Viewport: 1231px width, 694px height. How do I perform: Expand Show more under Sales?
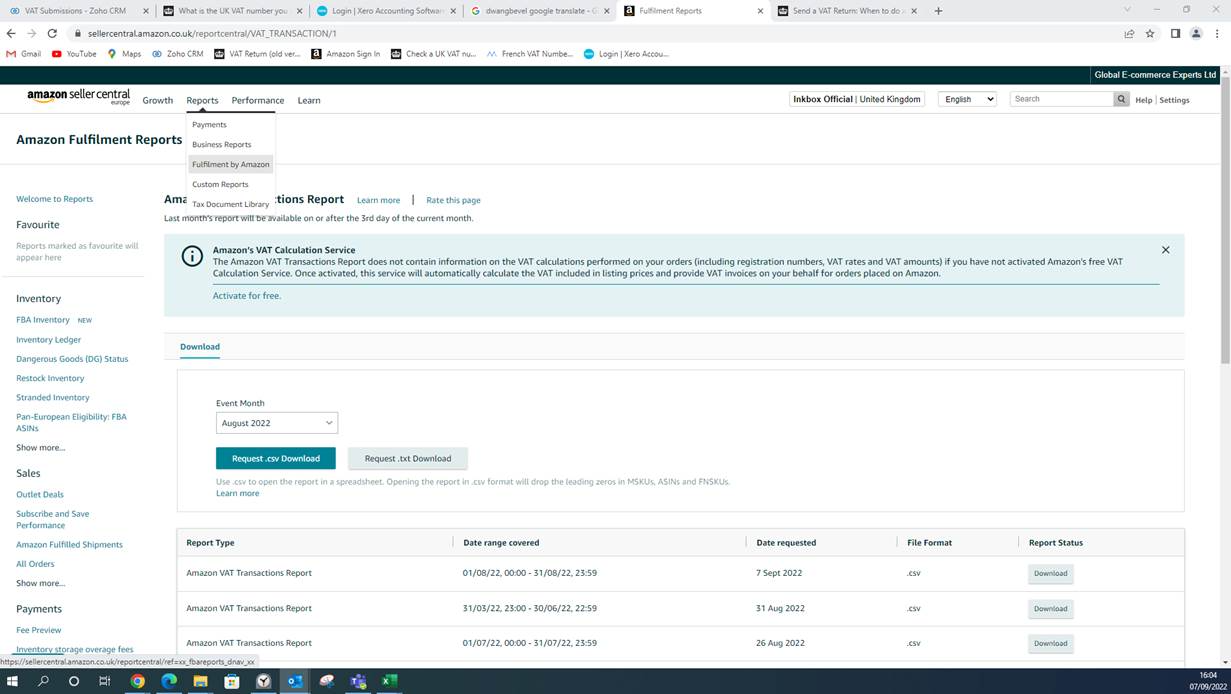40,583
